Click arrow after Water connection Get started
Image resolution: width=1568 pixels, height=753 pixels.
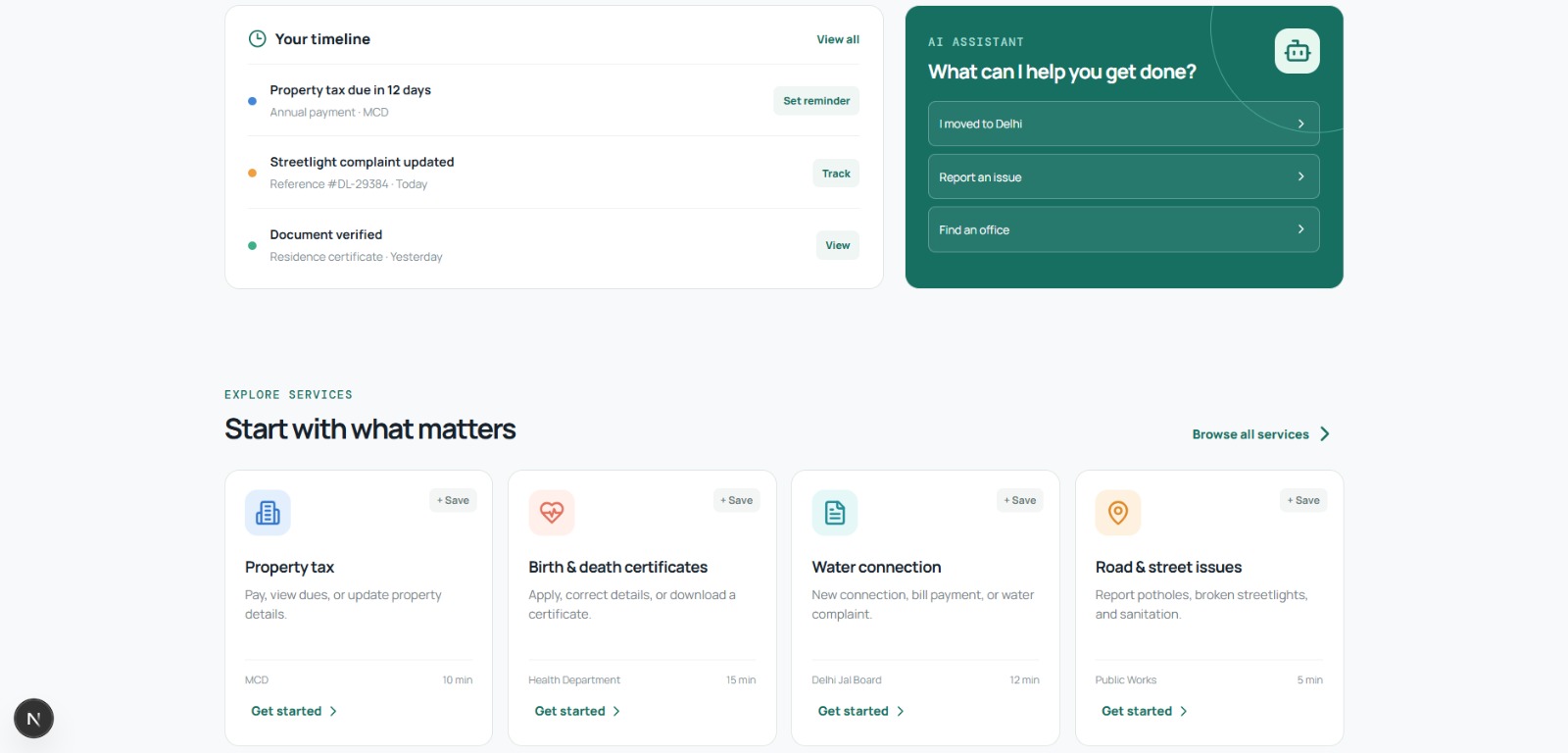901,712
